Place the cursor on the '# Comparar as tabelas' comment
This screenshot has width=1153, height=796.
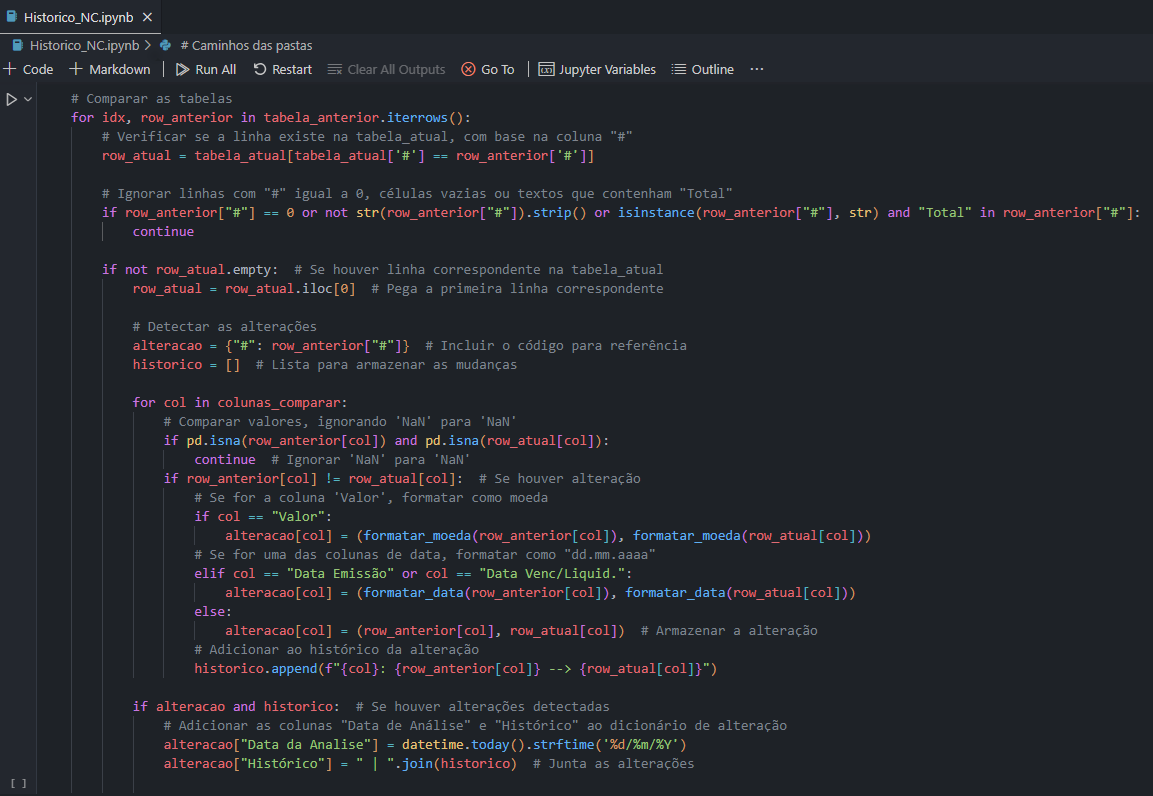(152, 98)
